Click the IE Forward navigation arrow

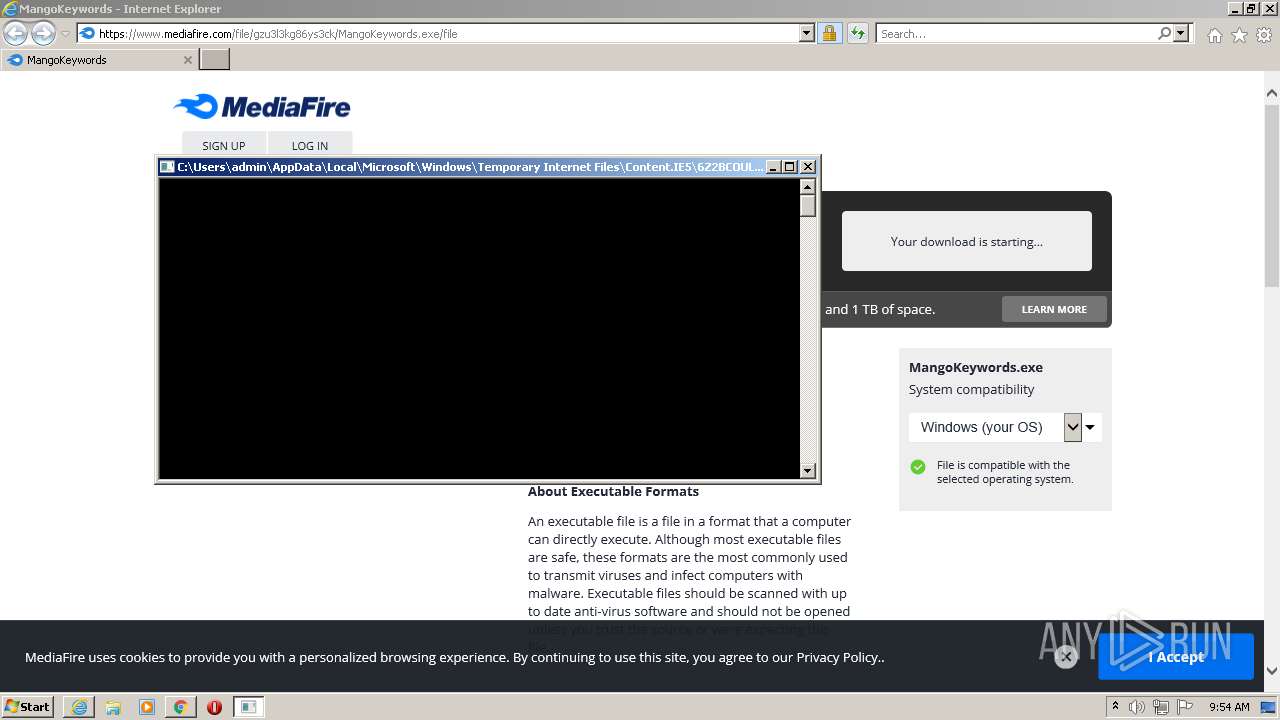click(43, 34)
